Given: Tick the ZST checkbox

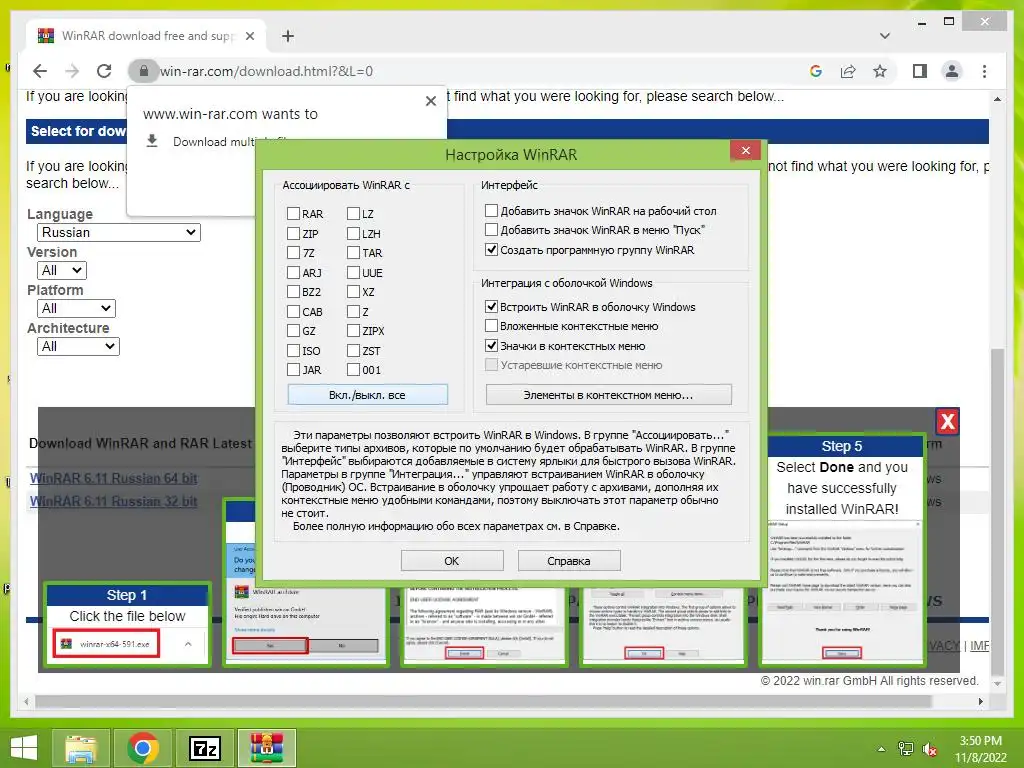Looking at the screenshot, I should (x=353, y=351).
